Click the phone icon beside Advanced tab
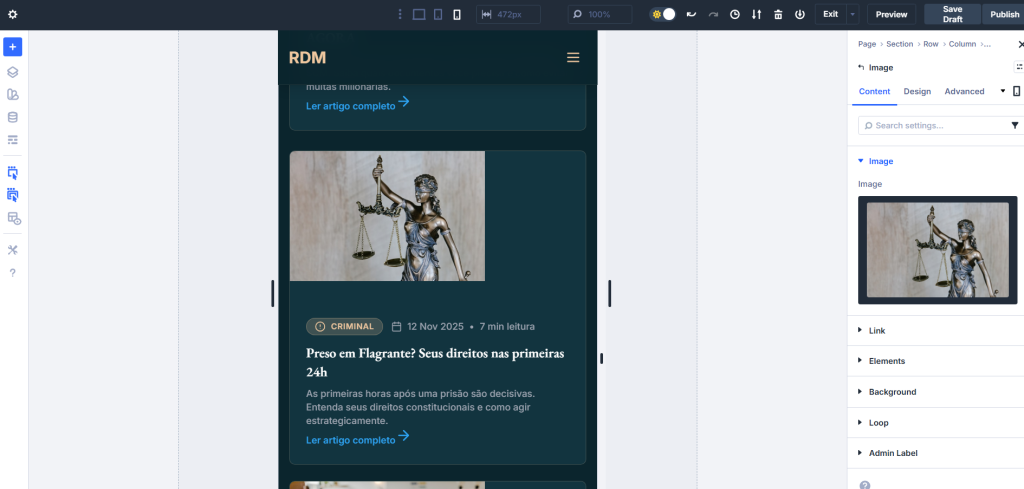Image resolution: width=1024 pixels, height=489 pixels. 1016,91
